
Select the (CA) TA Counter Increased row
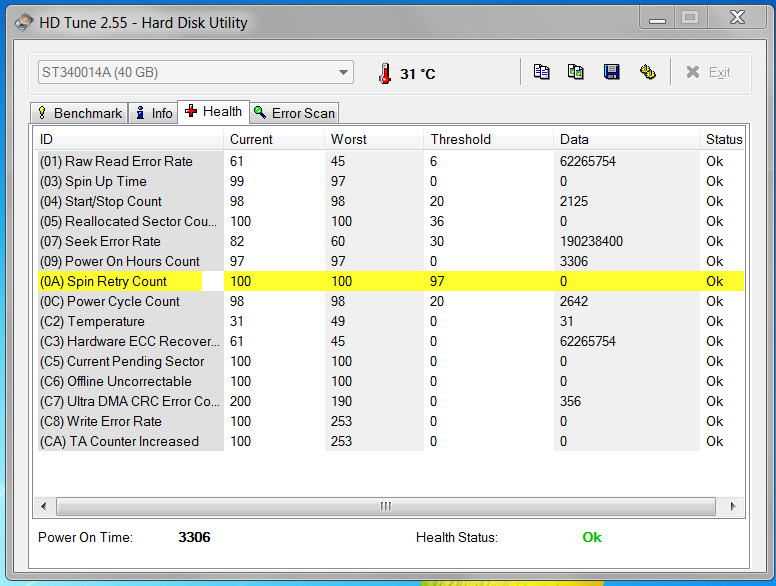tap(391, 441)
